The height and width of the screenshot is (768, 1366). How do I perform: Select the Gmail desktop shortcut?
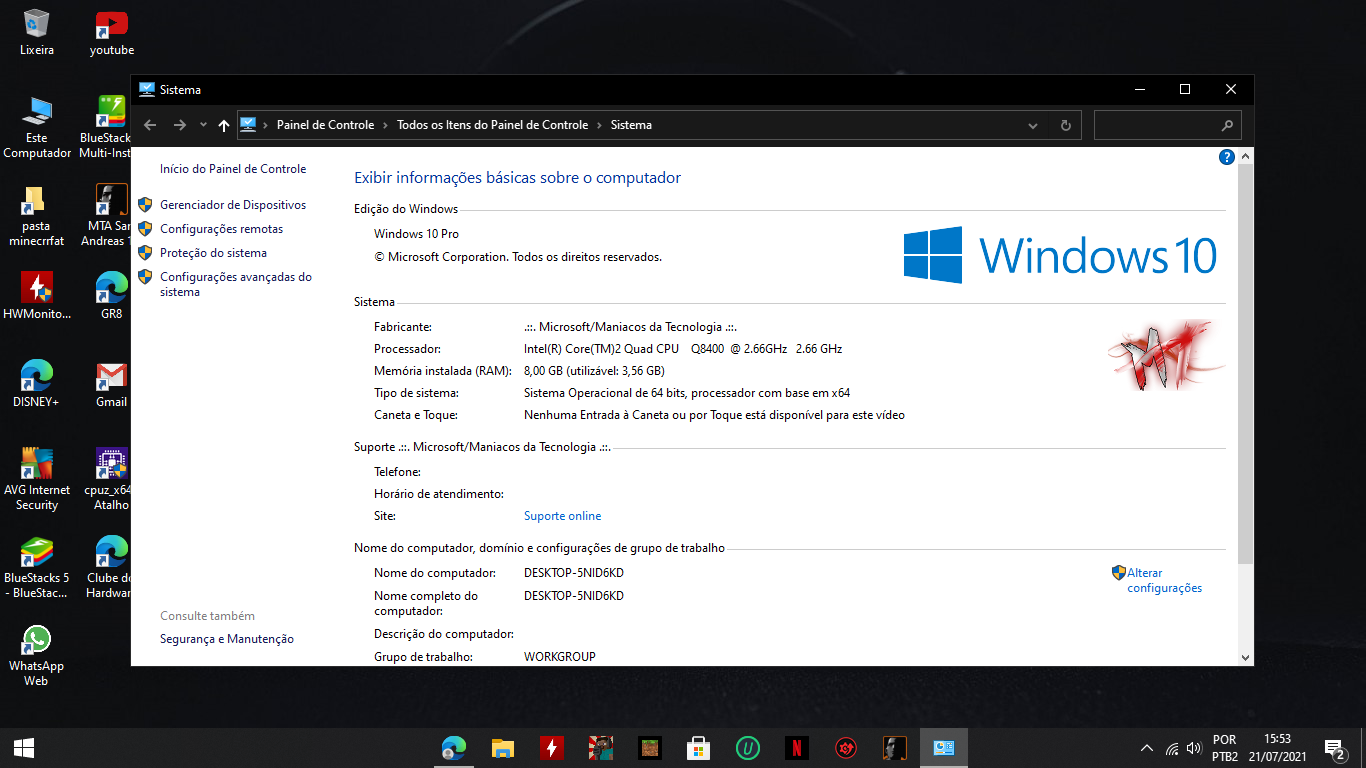click(111, 384)
